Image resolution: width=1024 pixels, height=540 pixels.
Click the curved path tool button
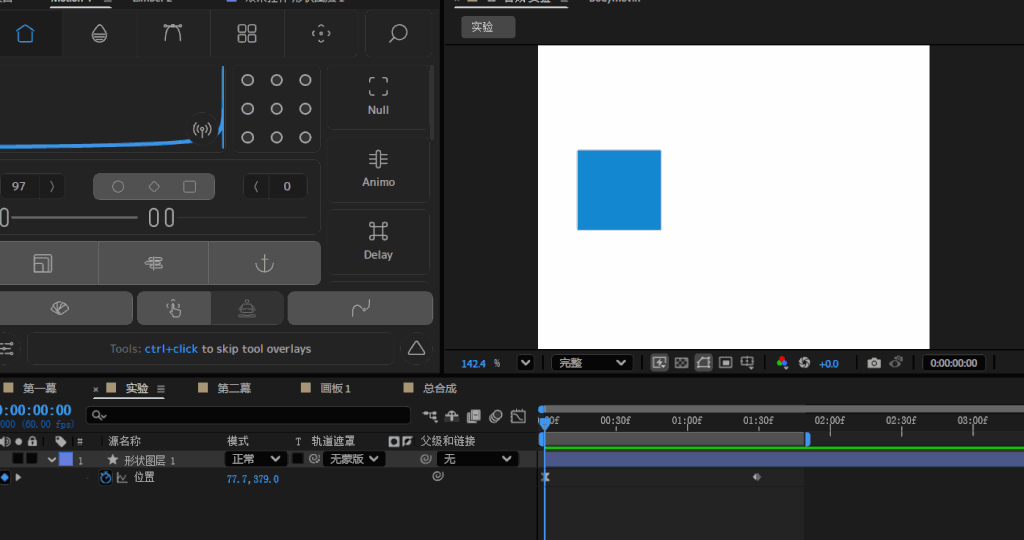[360, 308]
